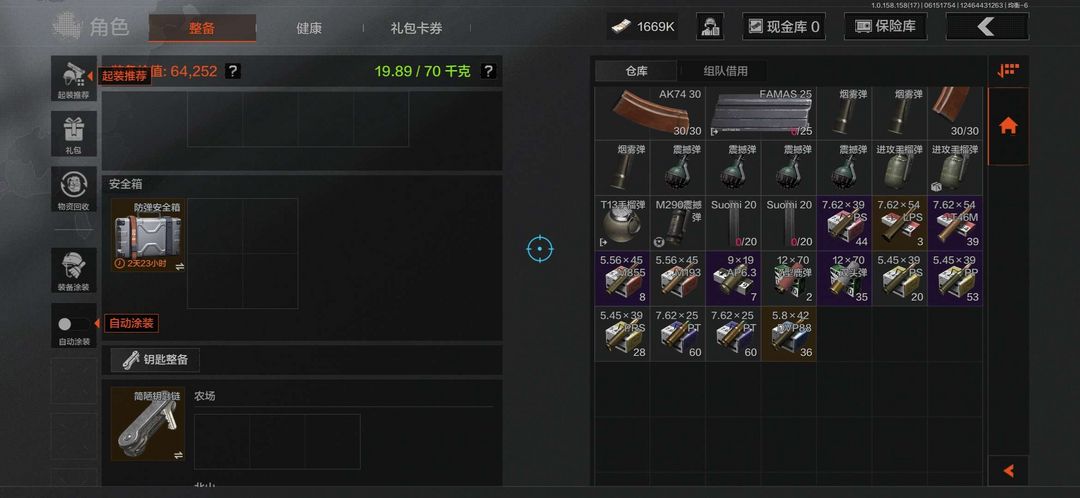This screenshot has height=498, width=1080.
Task: Click the 现金库 0 button
Action: click(x=784, y=27)
